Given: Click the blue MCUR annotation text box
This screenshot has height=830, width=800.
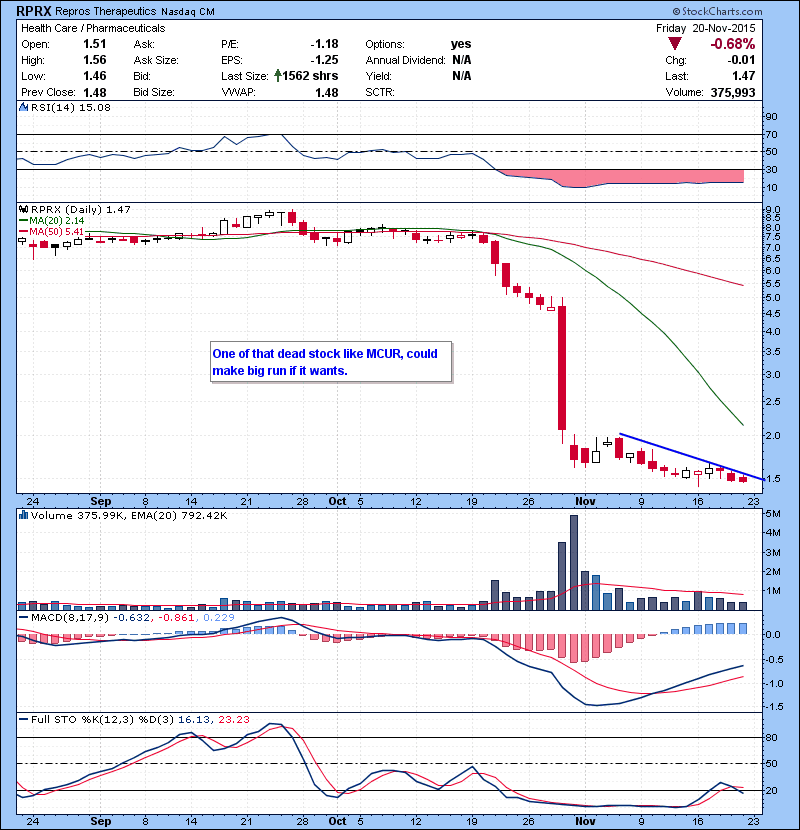Looking at the screenshot, I should click(331, 362).
